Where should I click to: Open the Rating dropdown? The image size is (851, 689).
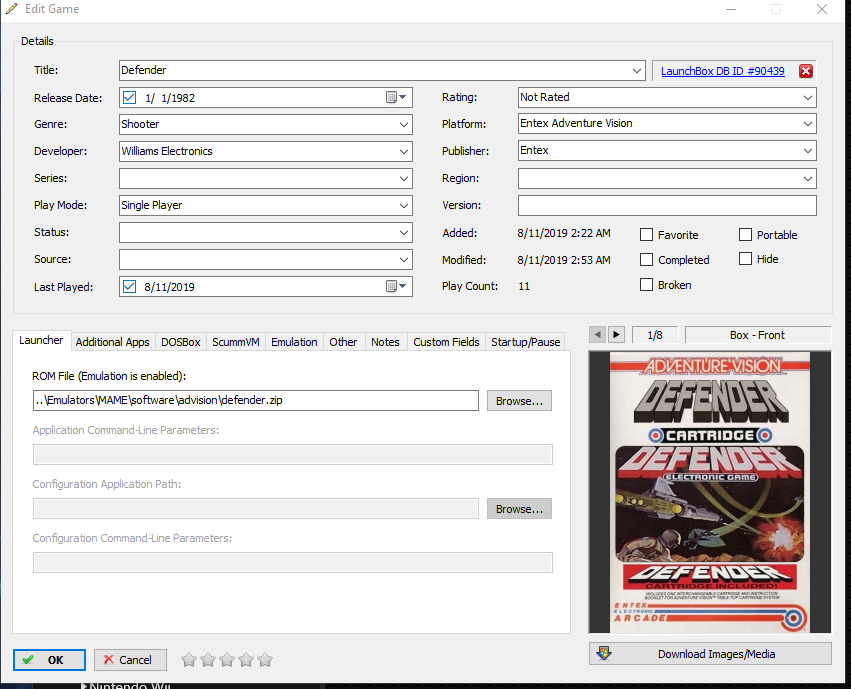click(x=808, y=98)
